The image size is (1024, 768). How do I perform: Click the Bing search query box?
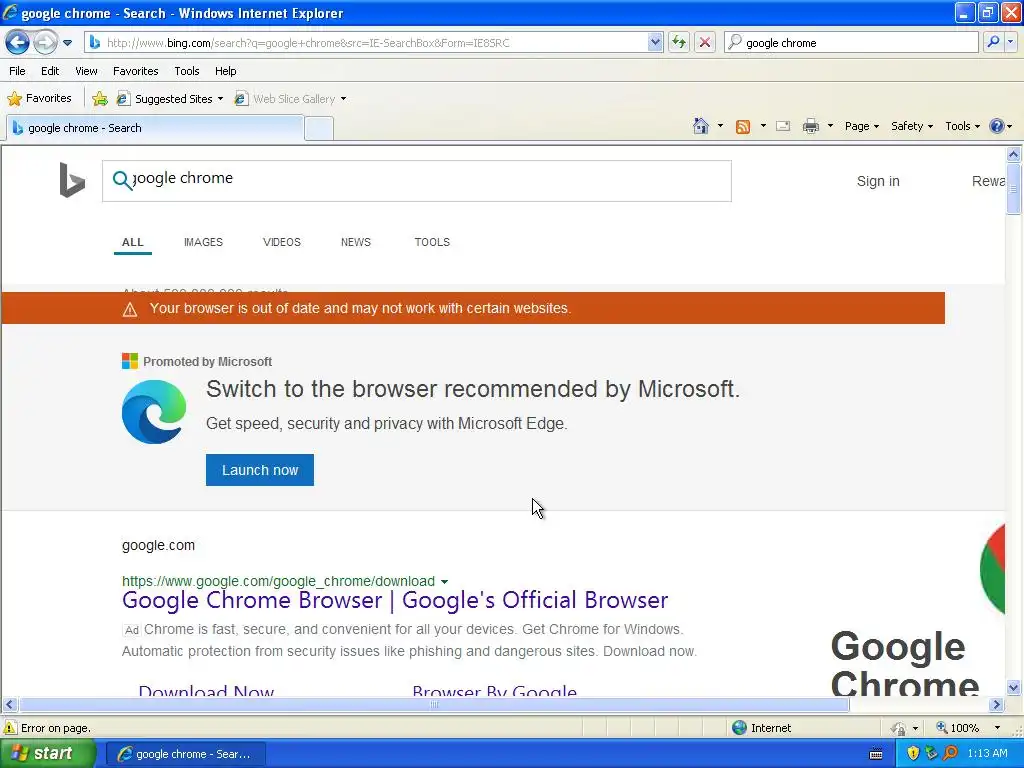(417, 181)
